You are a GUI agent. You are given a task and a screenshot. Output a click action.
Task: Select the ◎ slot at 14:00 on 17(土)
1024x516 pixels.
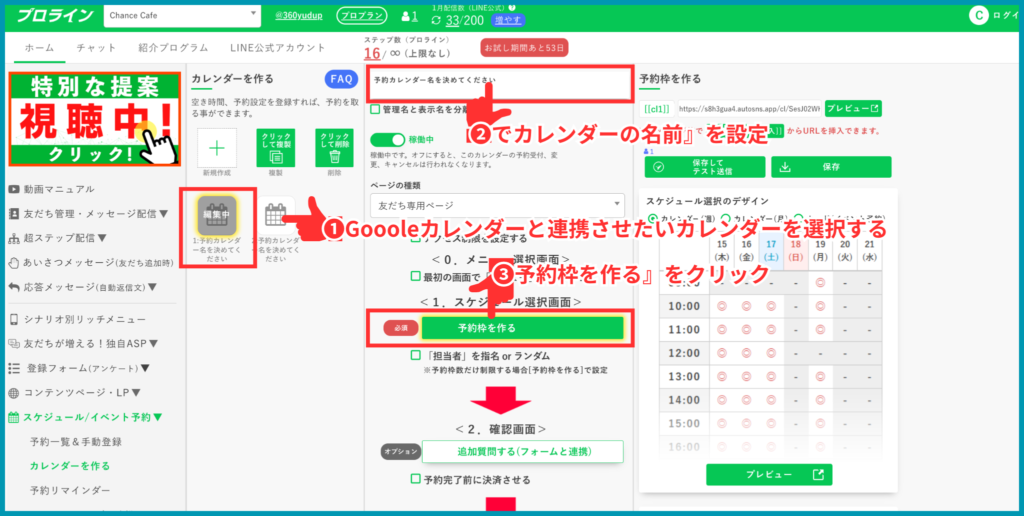(771, 400)
